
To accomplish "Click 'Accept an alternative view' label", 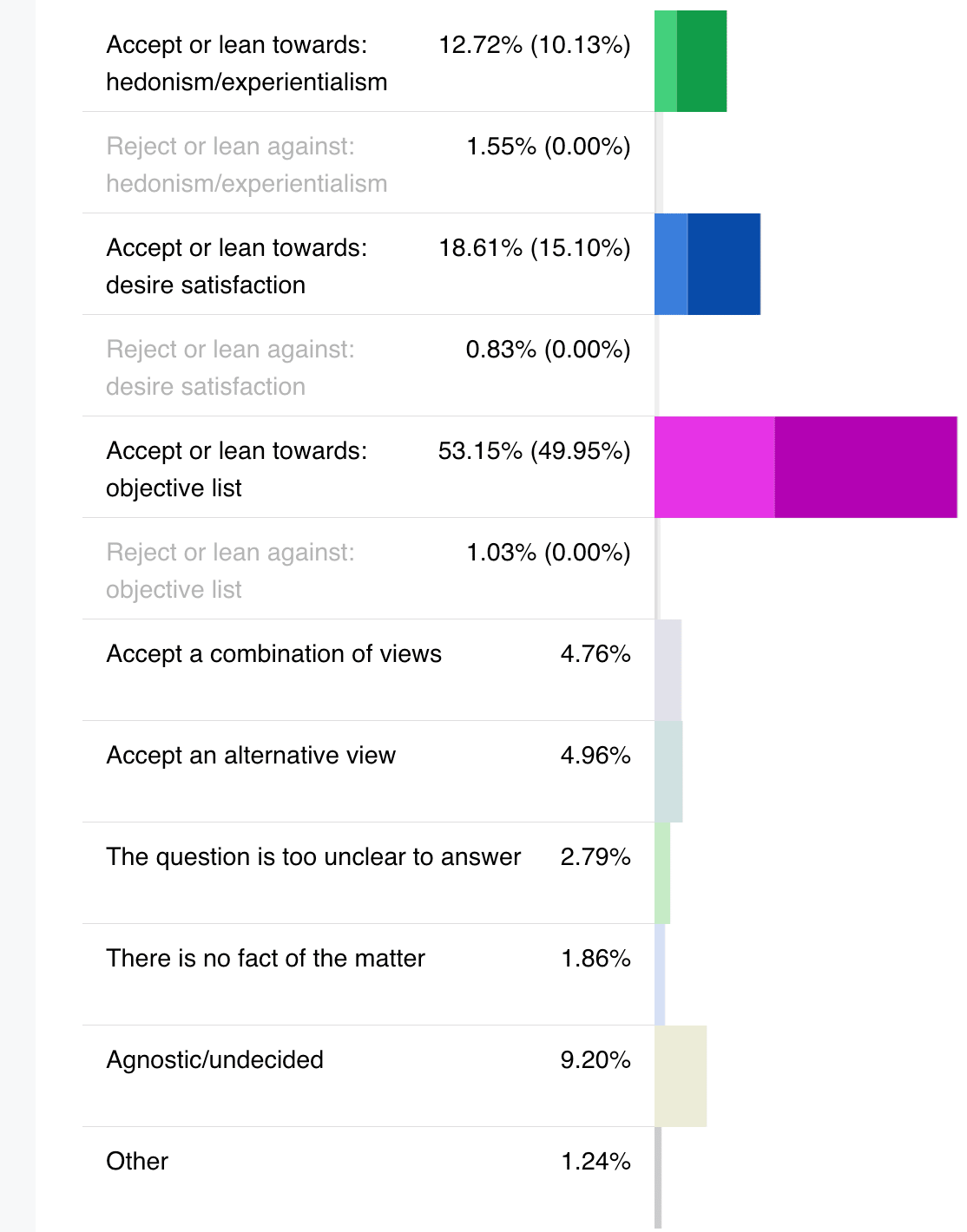I will click(251, 755).
